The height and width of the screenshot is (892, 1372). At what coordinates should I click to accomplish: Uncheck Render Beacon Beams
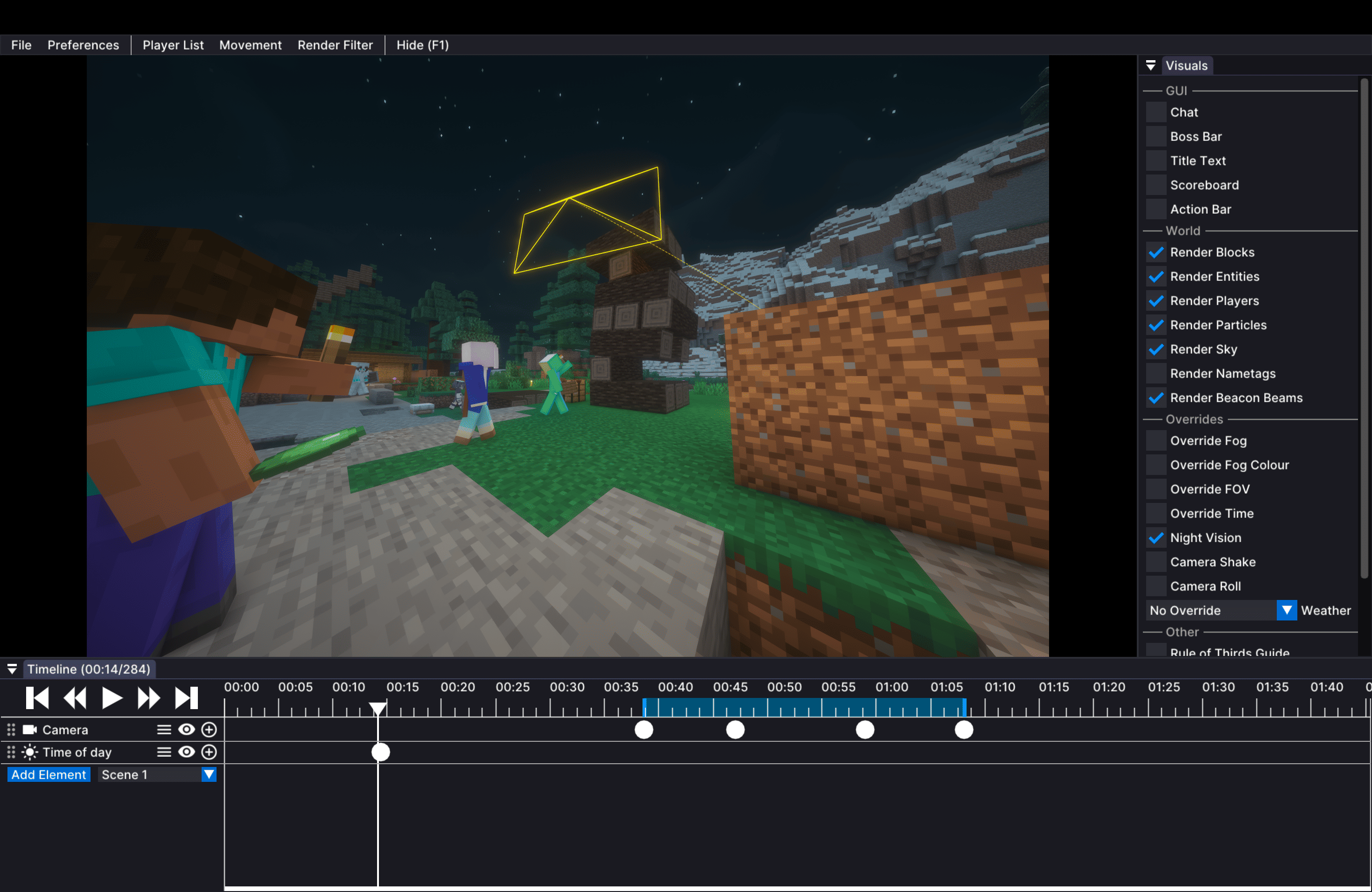(1156, 397)
